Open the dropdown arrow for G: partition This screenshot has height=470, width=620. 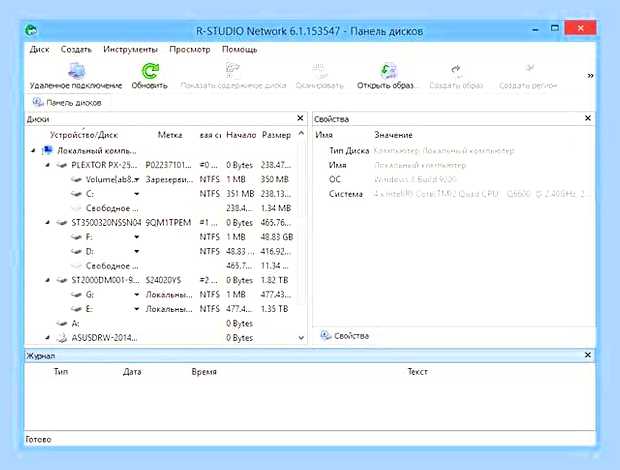click(136, 295)
